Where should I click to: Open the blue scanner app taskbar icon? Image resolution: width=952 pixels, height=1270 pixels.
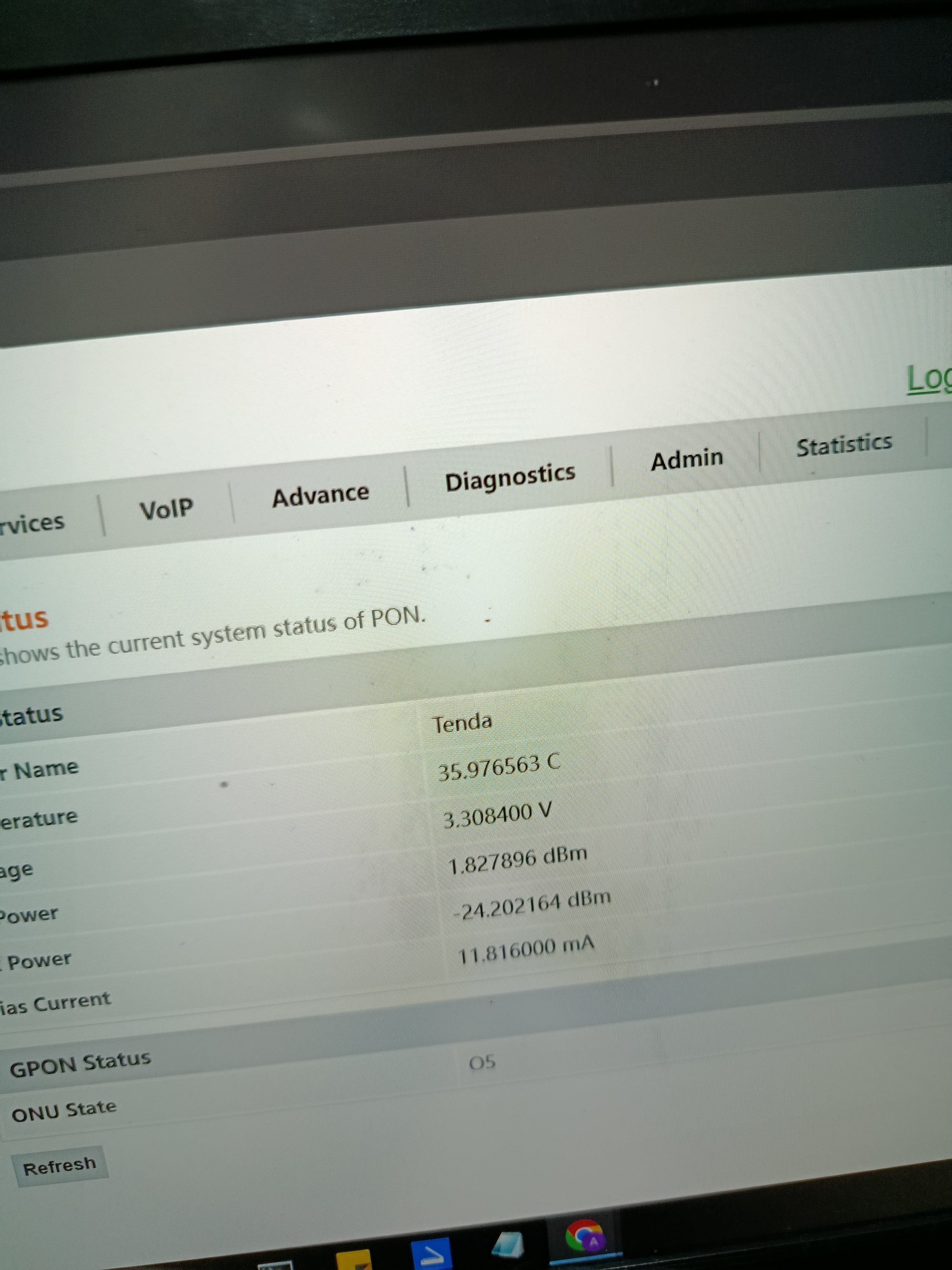pos(431,1253)
